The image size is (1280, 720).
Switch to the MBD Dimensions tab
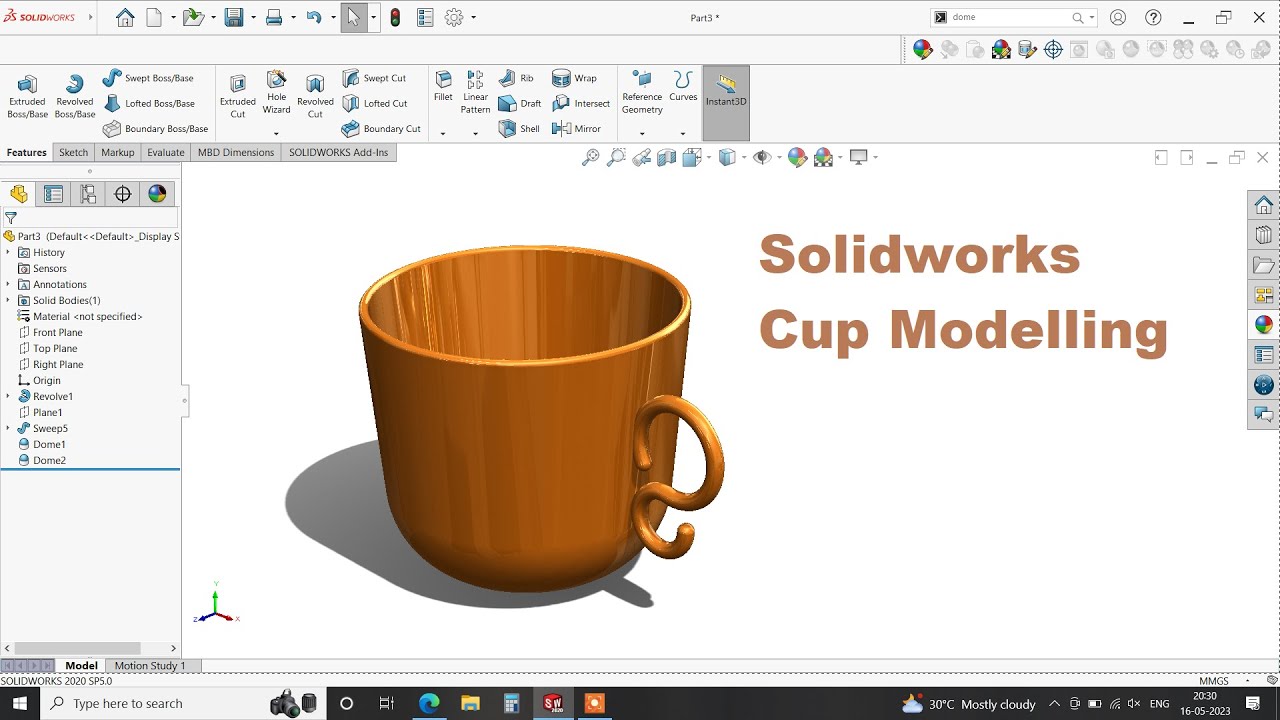pyautogui.click(x=236, y=153)
